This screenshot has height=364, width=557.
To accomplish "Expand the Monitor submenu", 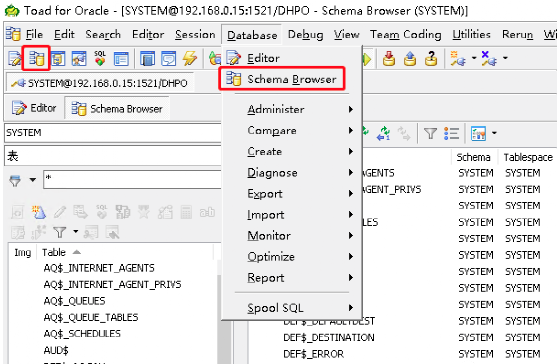I will pyautogui.click(x=292, y=235).
